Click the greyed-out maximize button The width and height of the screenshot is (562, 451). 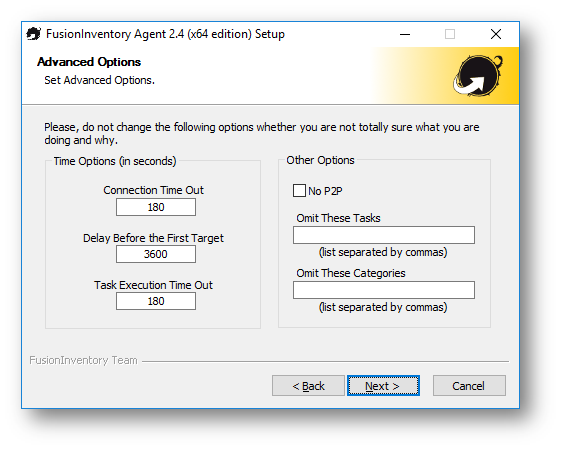[x=450, y=34]
